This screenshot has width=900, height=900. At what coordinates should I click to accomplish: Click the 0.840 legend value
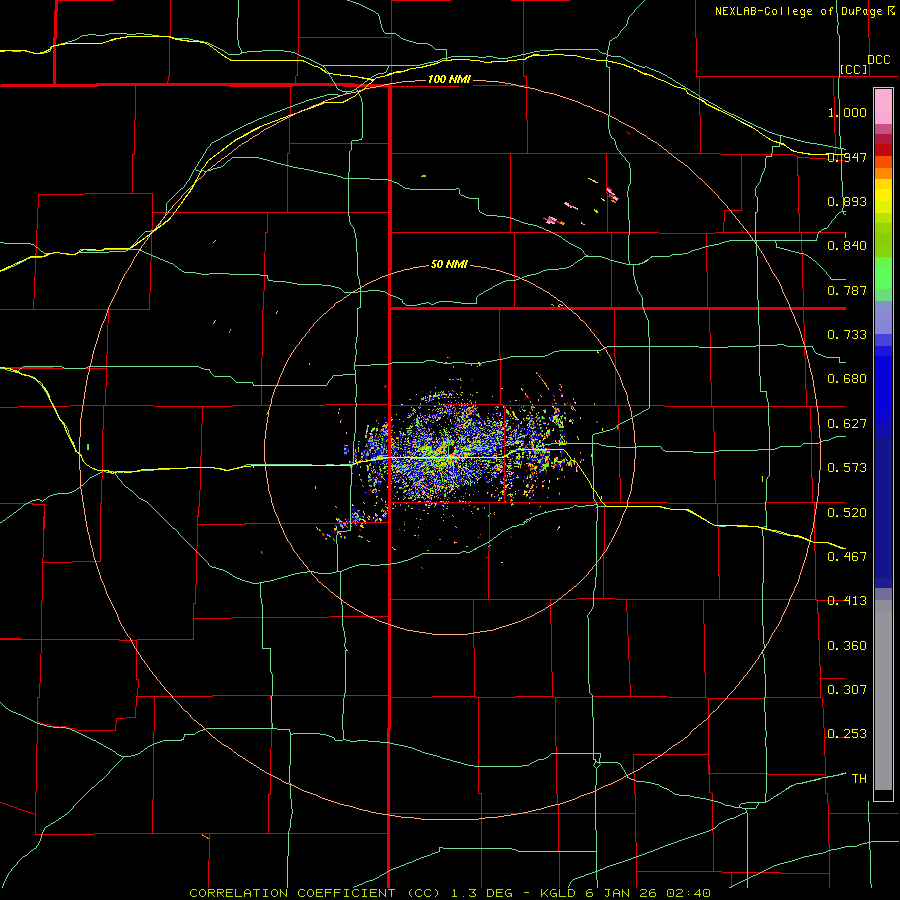pyautogui.click(x=847, y=246)
